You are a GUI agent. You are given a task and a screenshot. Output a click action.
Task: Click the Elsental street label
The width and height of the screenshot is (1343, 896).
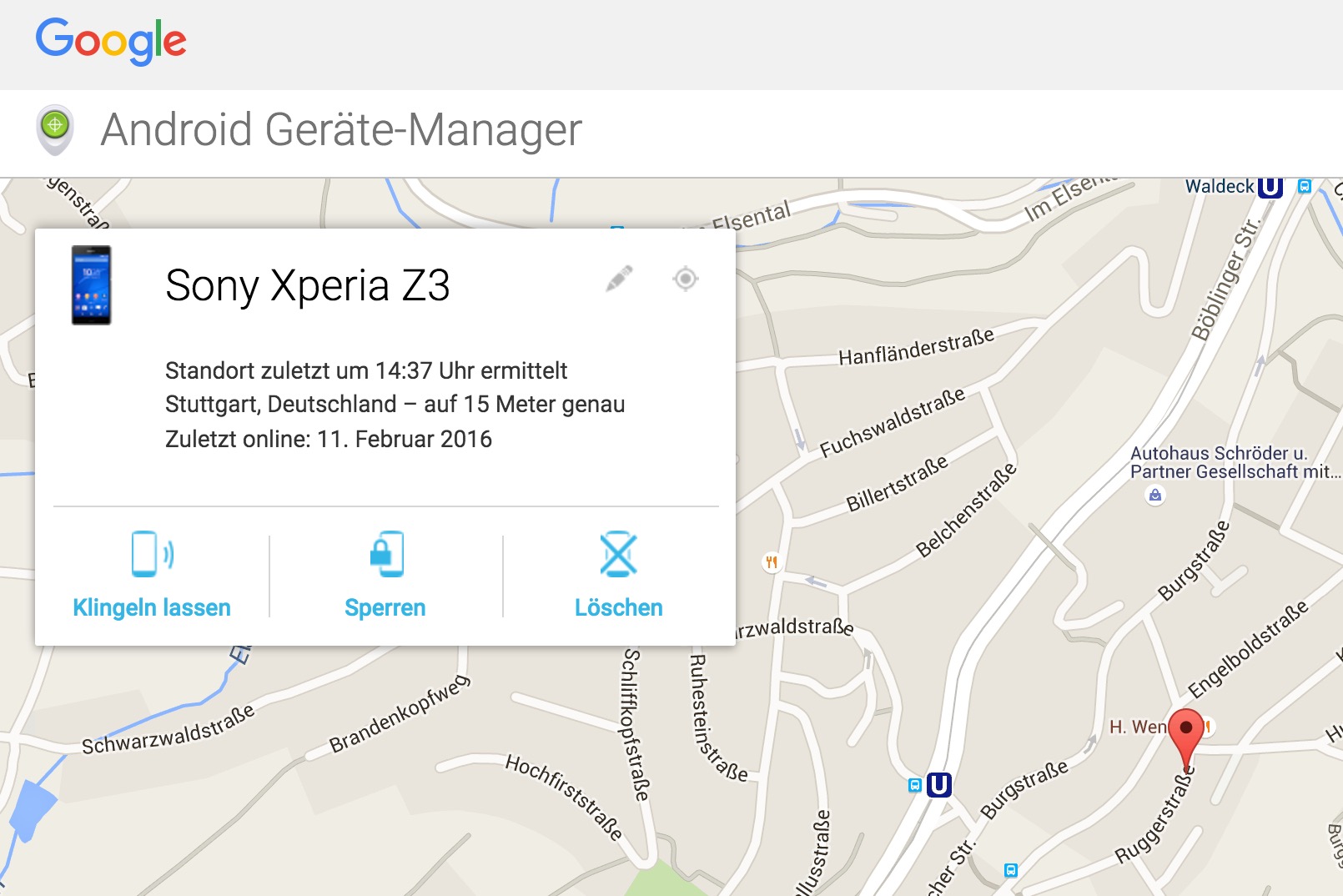point(750,216)
